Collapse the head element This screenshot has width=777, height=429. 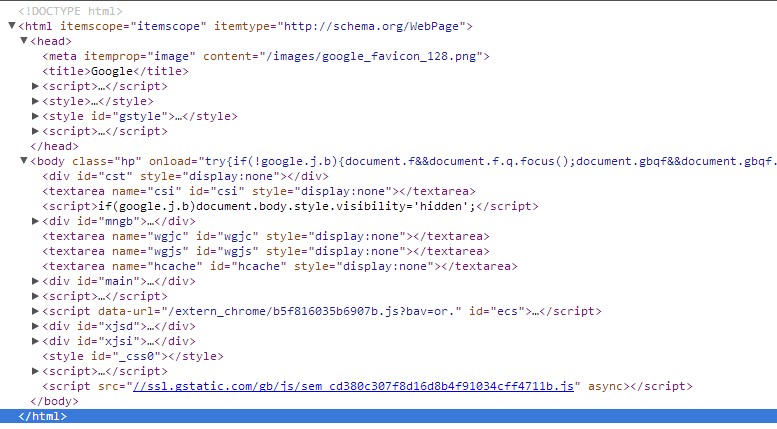(23, 40)
